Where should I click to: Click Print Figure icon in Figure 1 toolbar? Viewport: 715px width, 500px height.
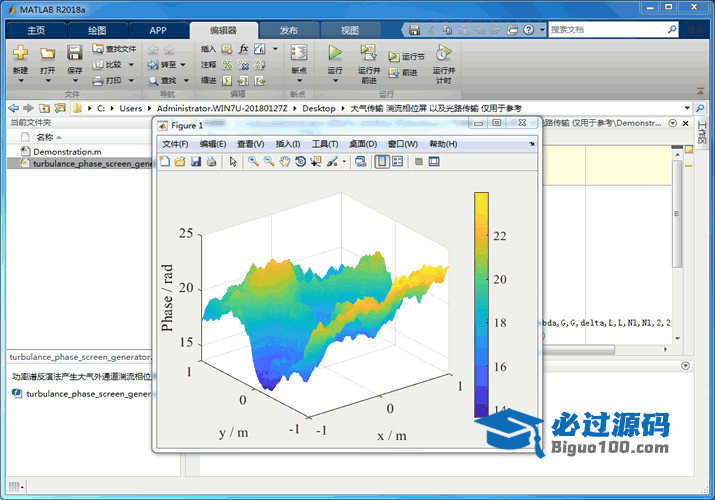[x=211, y=161]
